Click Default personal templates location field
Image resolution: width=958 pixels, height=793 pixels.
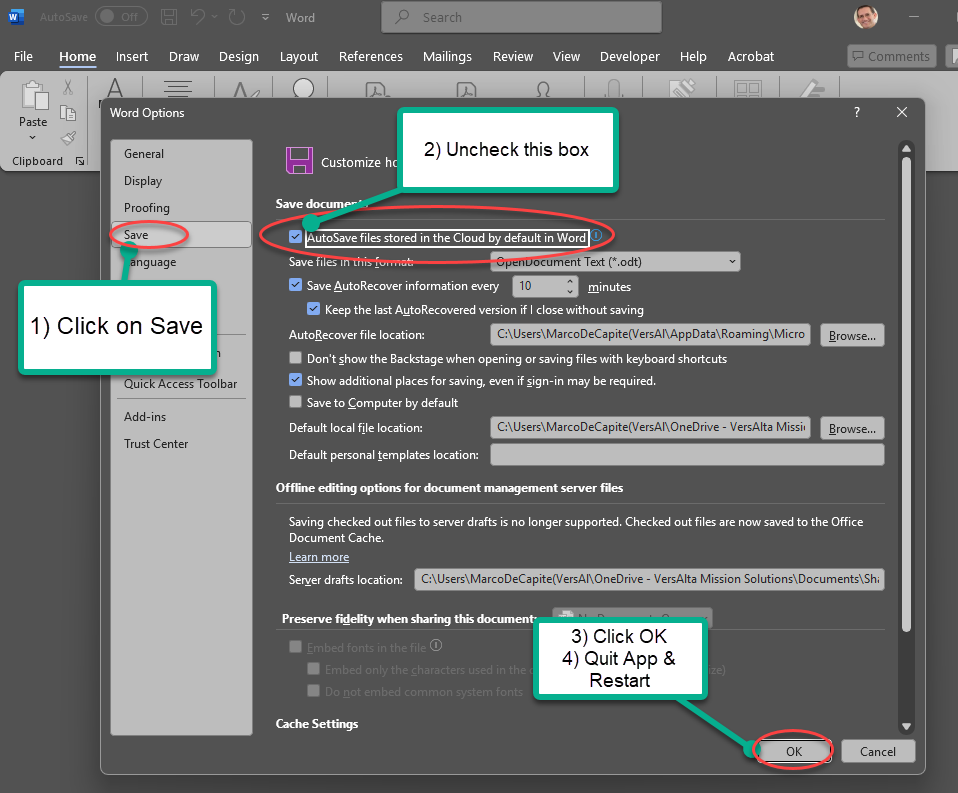coord(687,455)
